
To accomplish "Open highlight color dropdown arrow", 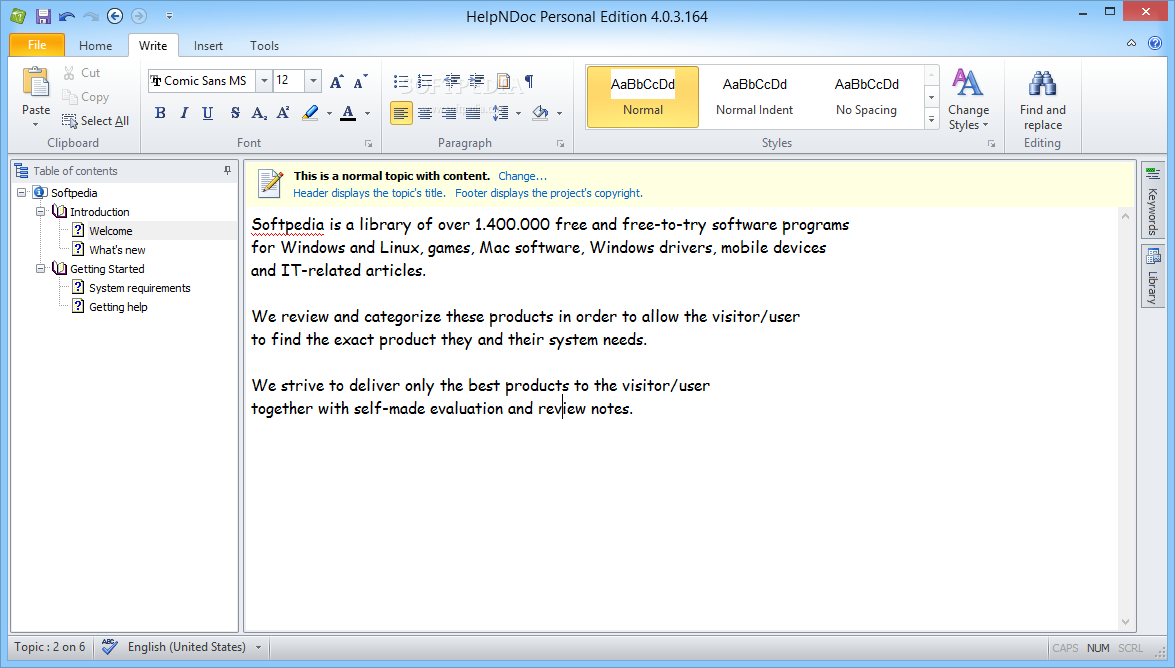I will [x=328, y=114].
